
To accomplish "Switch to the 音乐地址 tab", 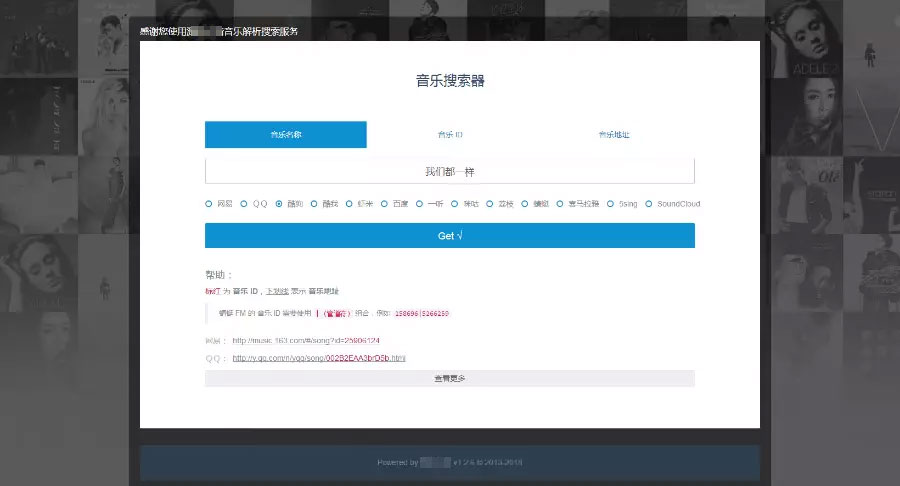I will point(613,135).
